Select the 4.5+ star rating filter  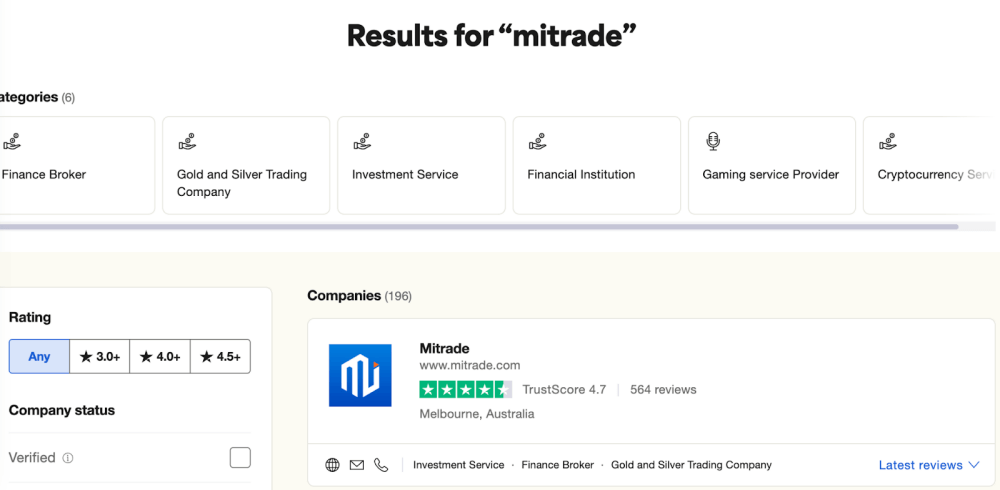[220, 356]
